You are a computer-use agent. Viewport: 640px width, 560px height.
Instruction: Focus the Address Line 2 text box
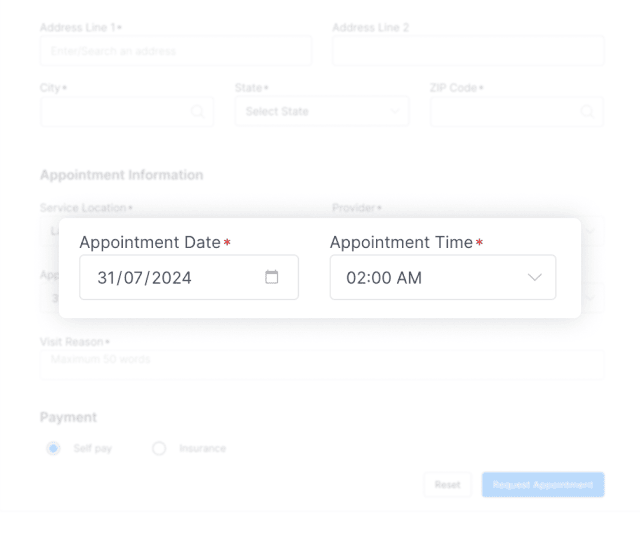[x=467, y=51]
